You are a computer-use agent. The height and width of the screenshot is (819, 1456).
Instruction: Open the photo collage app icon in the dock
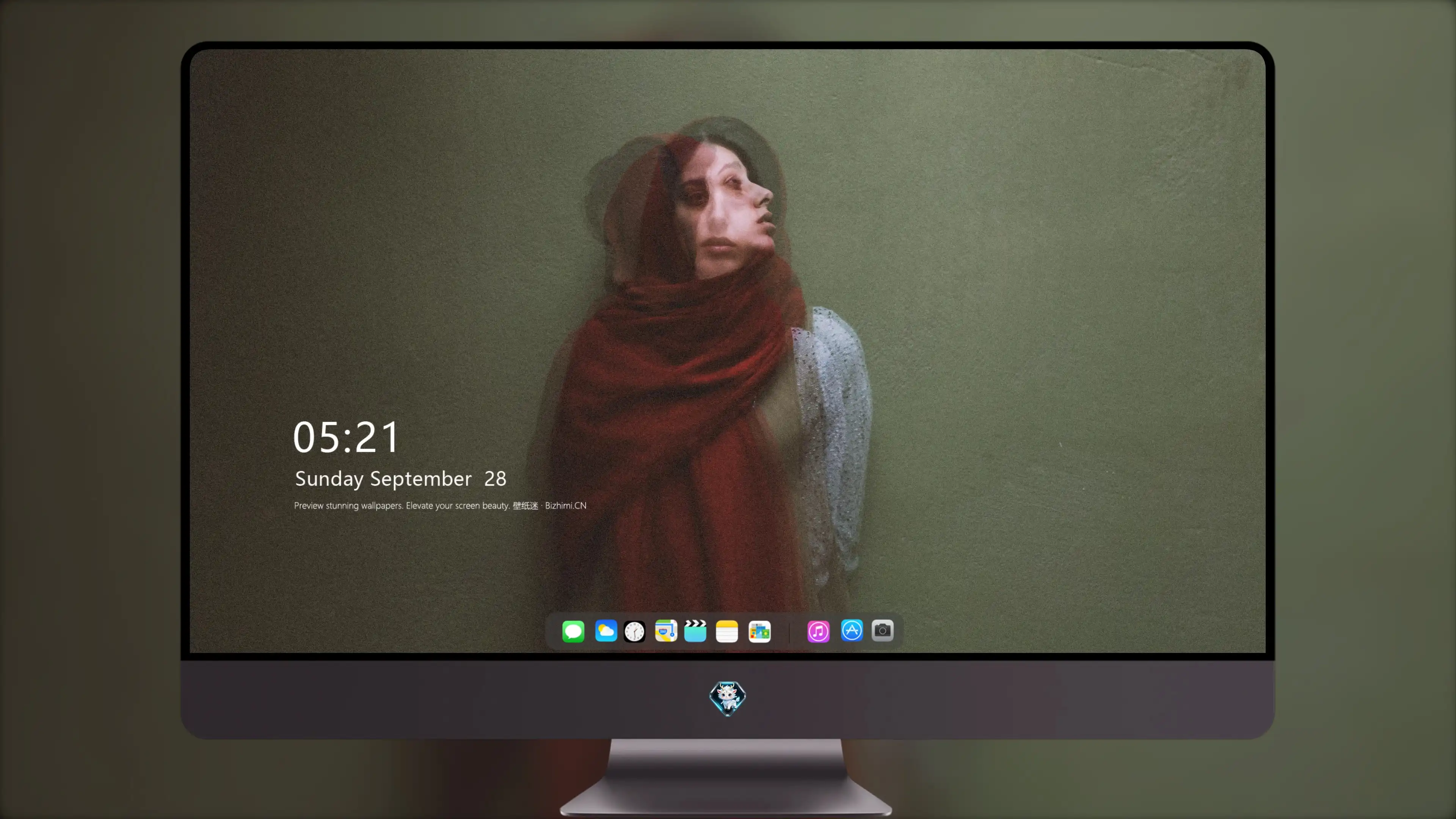pyautogui.click(x=759, y=631)
